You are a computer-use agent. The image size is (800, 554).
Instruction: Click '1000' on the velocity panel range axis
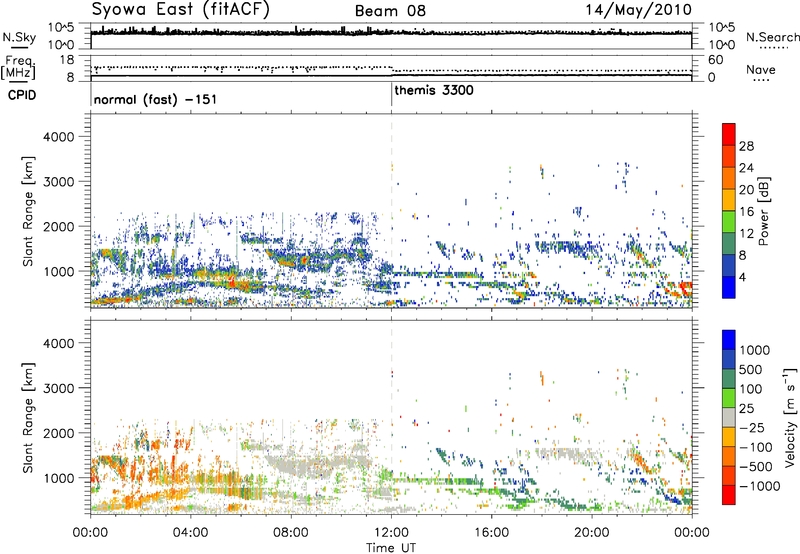click(x=59, y=478)
